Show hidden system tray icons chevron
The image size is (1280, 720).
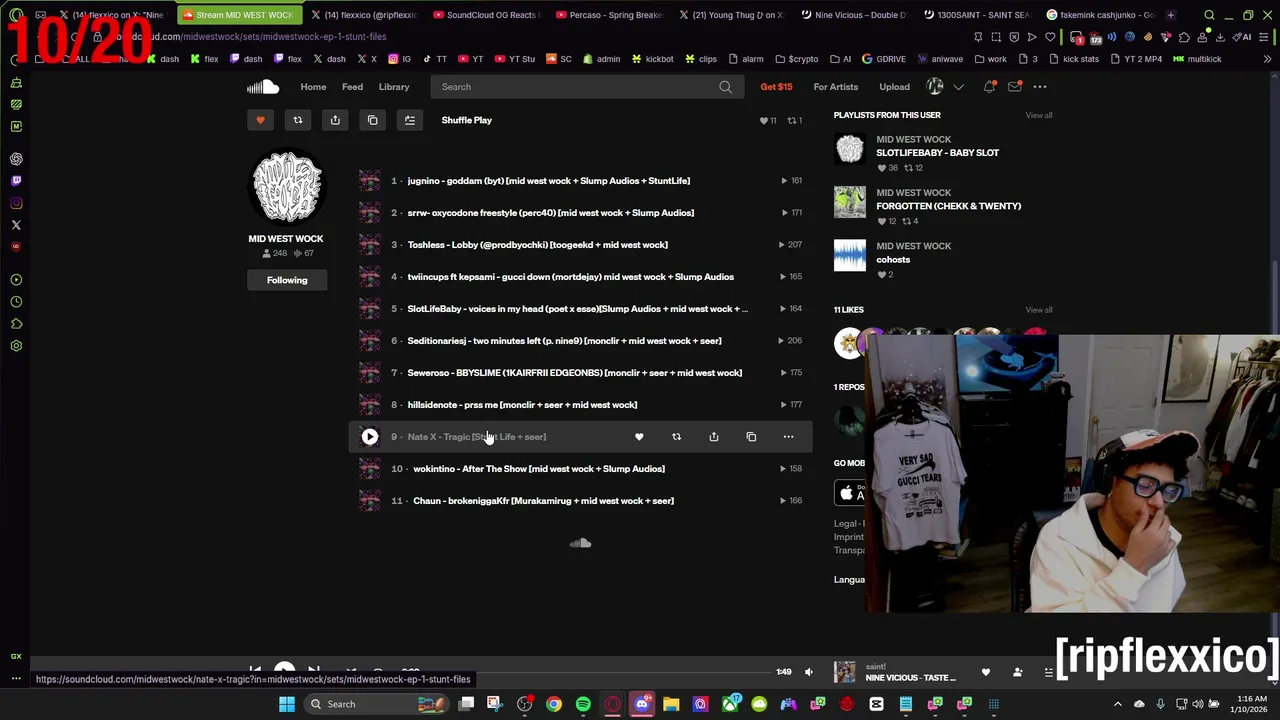click(1118, 704)
